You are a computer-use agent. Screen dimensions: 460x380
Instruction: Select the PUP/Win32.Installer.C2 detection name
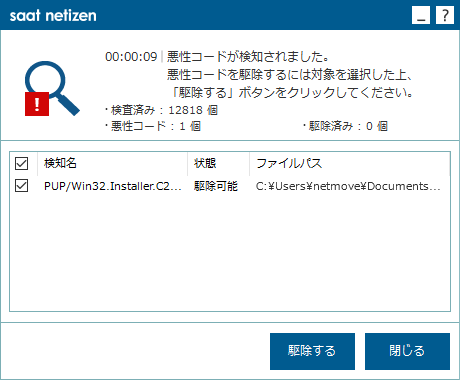click(x=113, y=186)
